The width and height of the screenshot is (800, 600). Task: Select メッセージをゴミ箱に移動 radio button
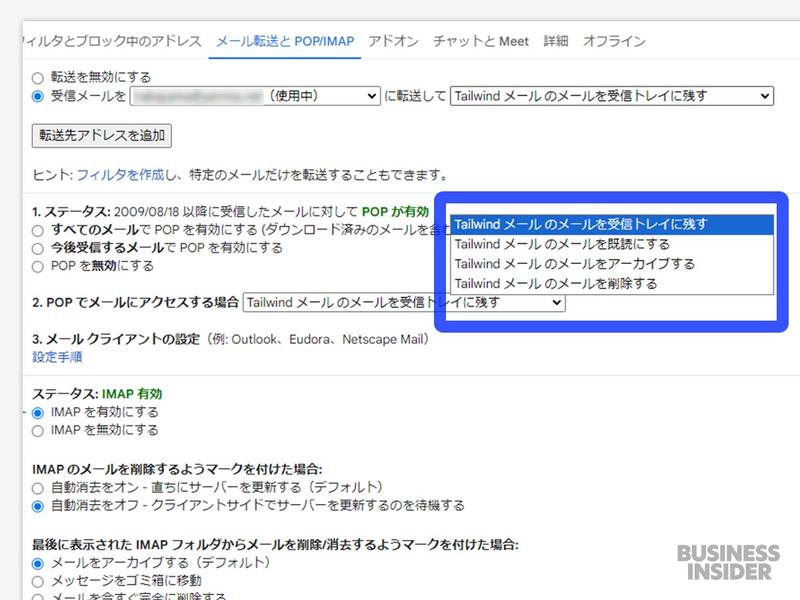tap(37, 582)
